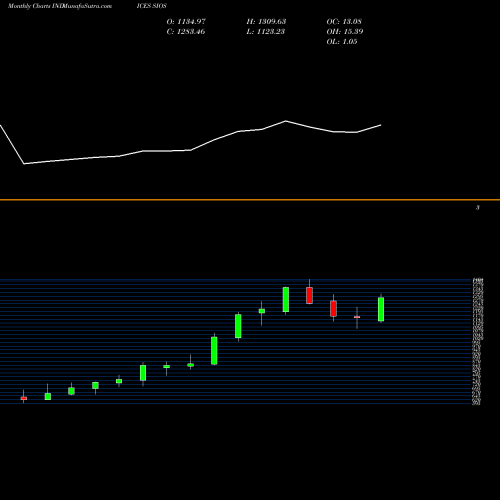Click the number 3 label below the orange line
Image resolution: width=500 pixels, height=500 pixels.
coord(478,208)
